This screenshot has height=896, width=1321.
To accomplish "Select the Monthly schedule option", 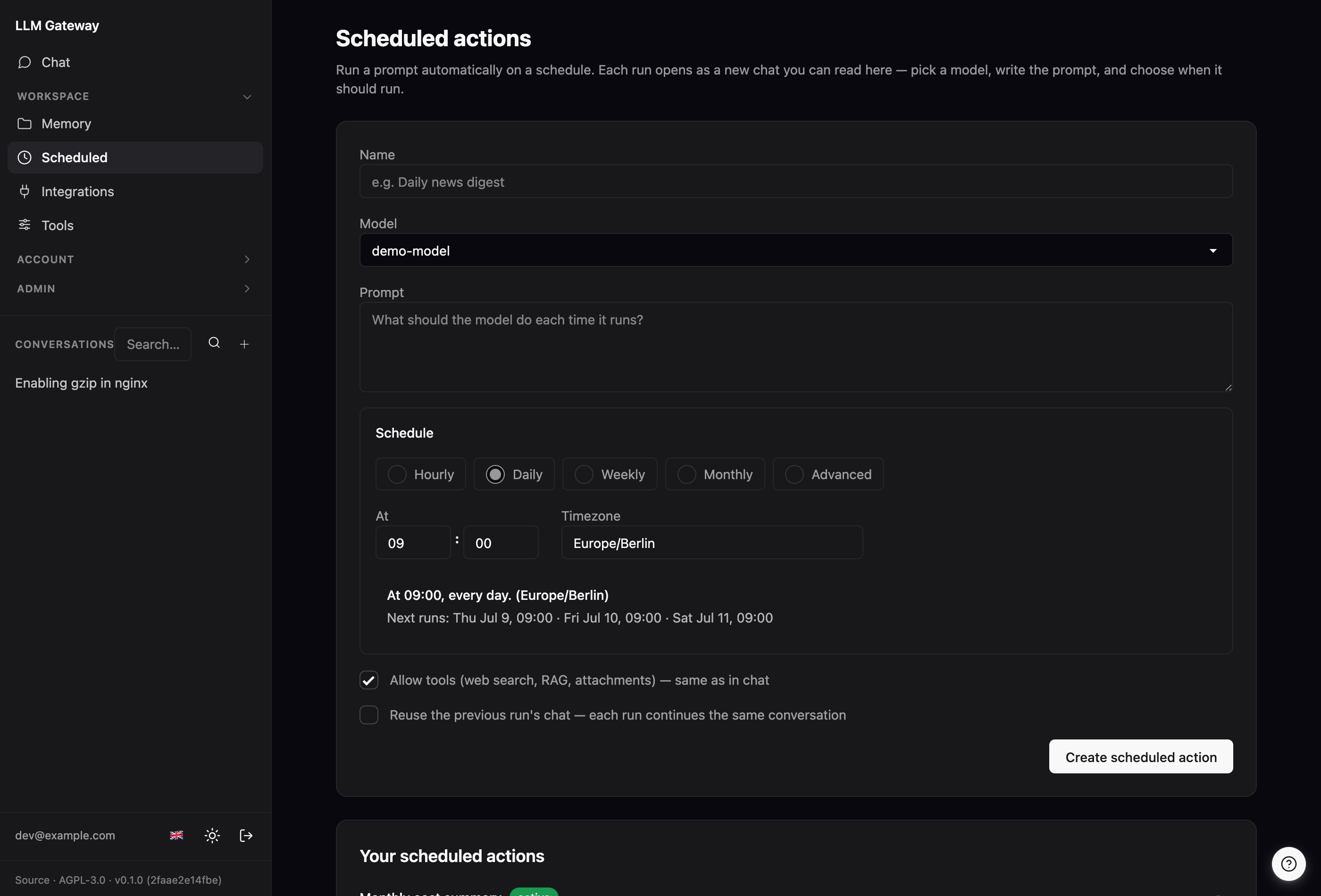I will [715, 474].
